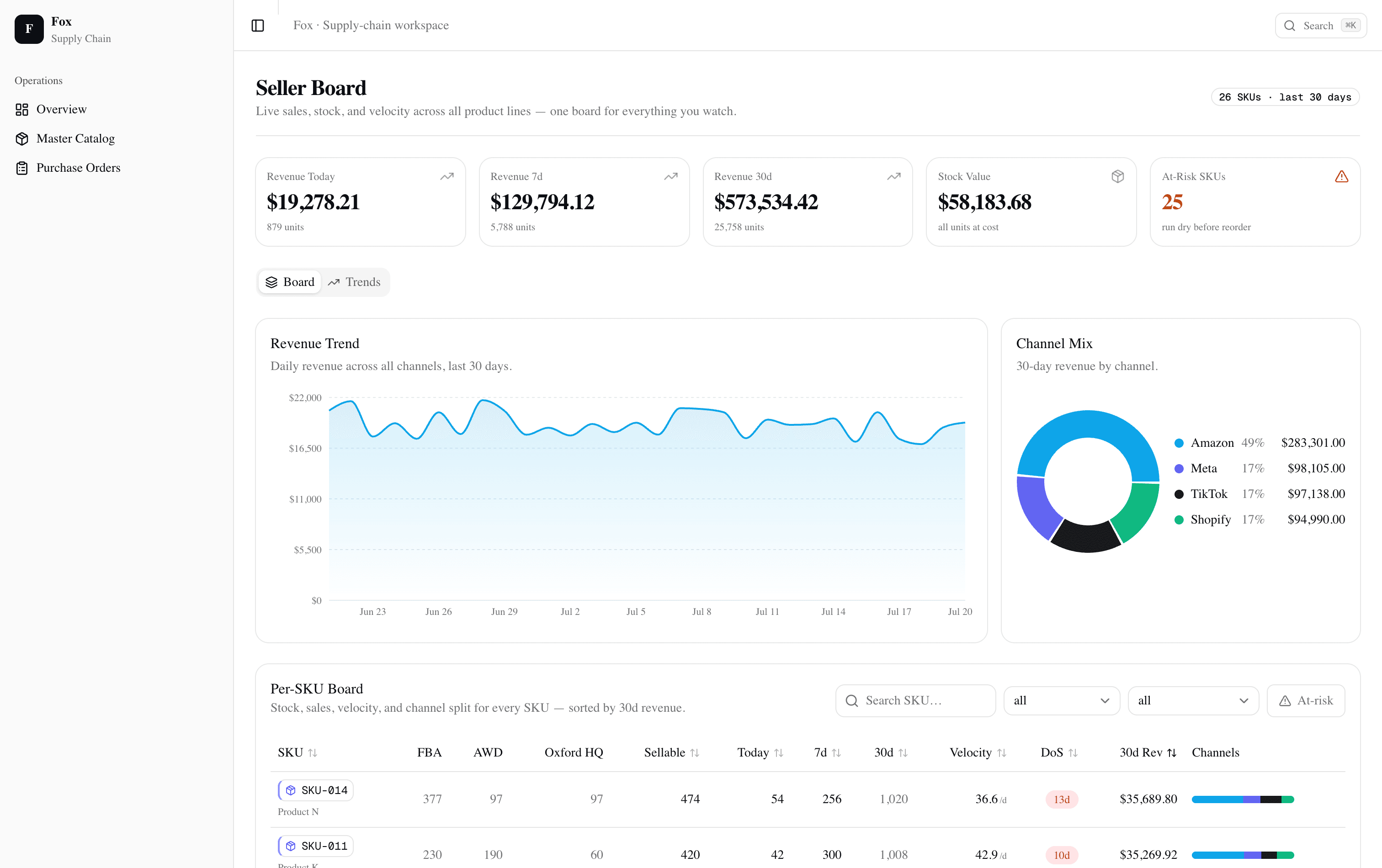Click the $35,689.80 revenue cell

pyautogui.click(x=1148, y=799)
